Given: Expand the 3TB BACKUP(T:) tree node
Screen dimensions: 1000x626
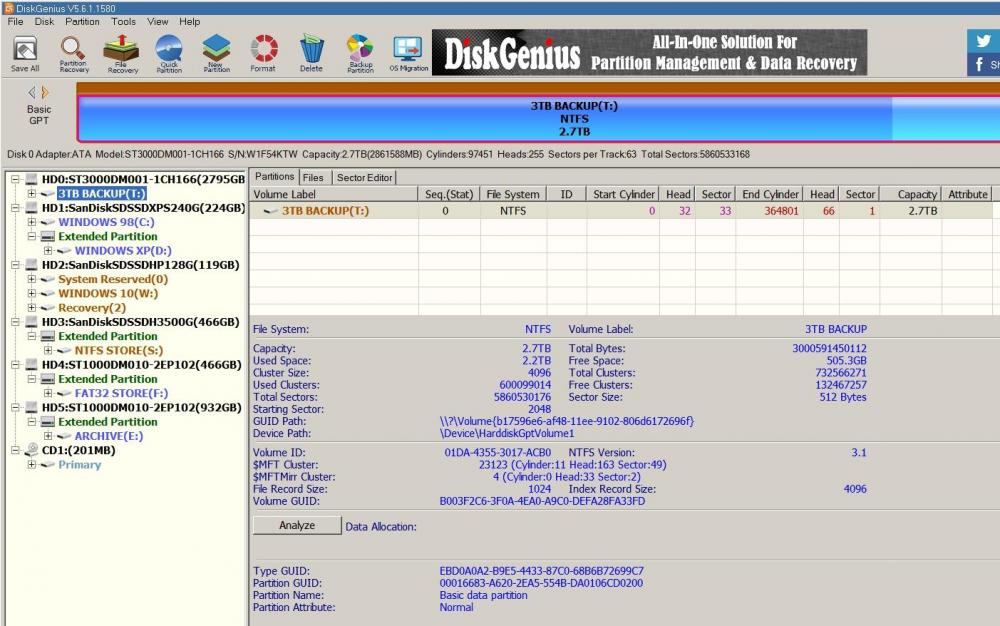Looking at the screenshot, I should pyautogui.click(x=31, y=193).
